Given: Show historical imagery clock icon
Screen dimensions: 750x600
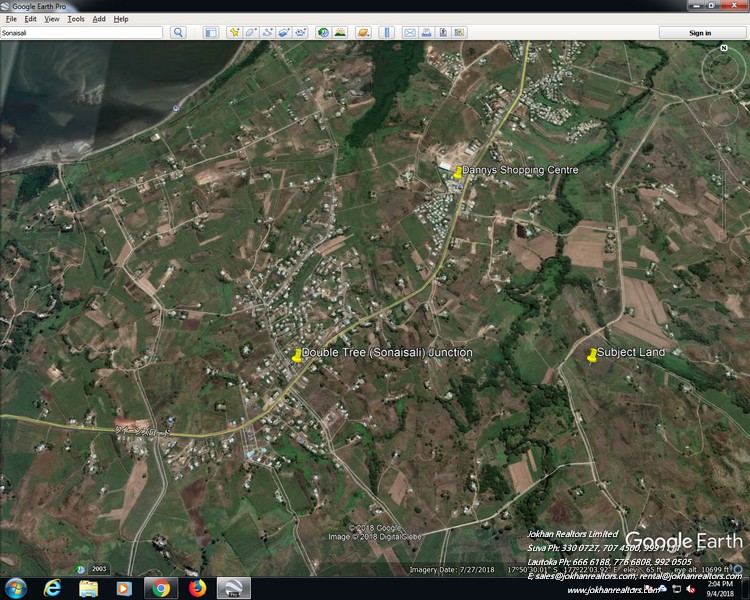Looking at the screenshot, I should 323,33.
